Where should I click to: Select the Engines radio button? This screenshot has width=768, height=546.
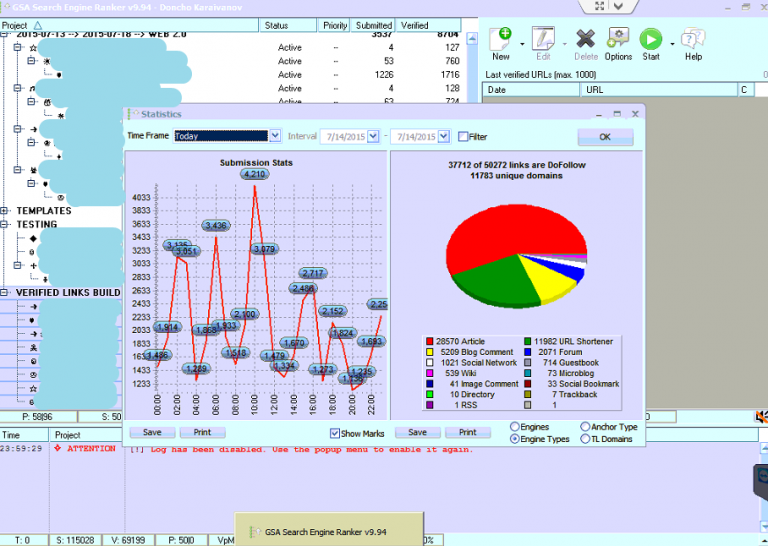(x=514, y=427)
